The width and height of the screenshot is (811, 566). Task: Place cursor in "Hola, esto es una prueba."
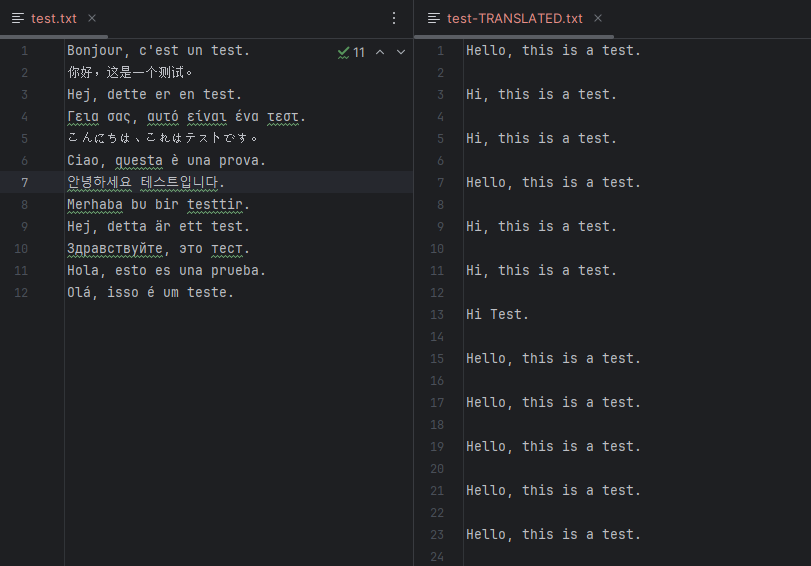coord(166,270)
